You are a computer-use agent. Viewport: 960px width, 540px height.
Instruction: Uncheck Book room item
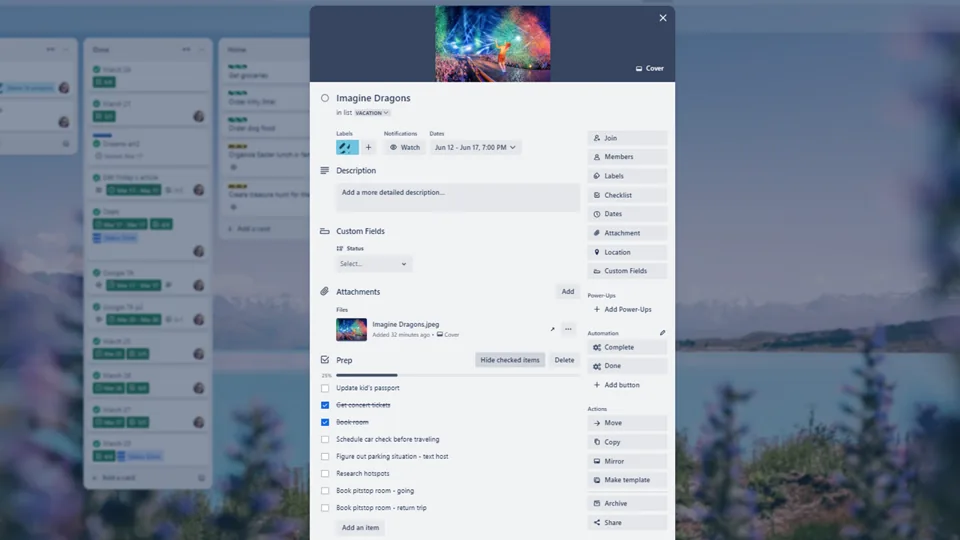[x=325, y=422]
